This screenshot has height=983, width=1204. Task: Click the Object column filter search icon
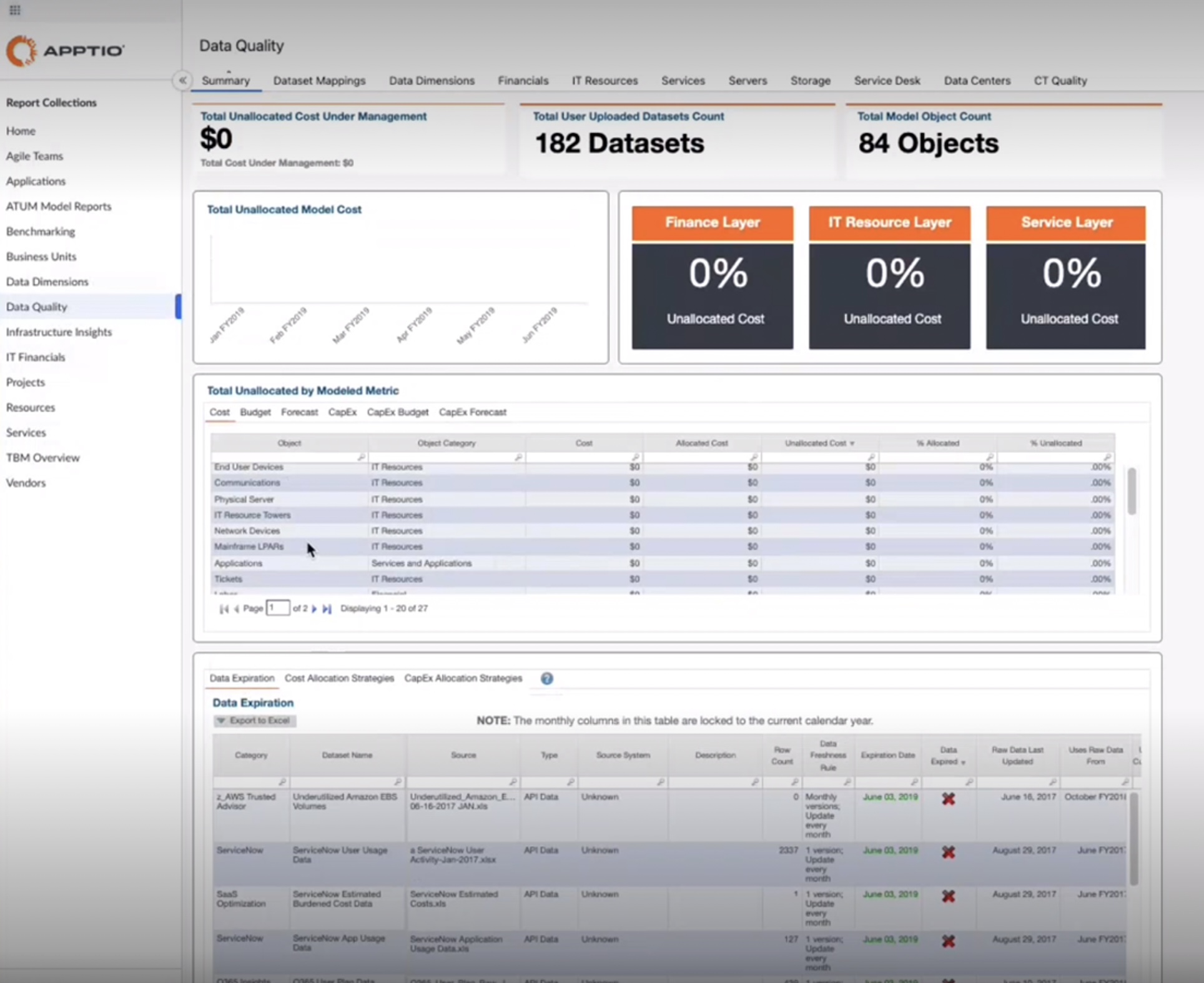pos(361,457)
